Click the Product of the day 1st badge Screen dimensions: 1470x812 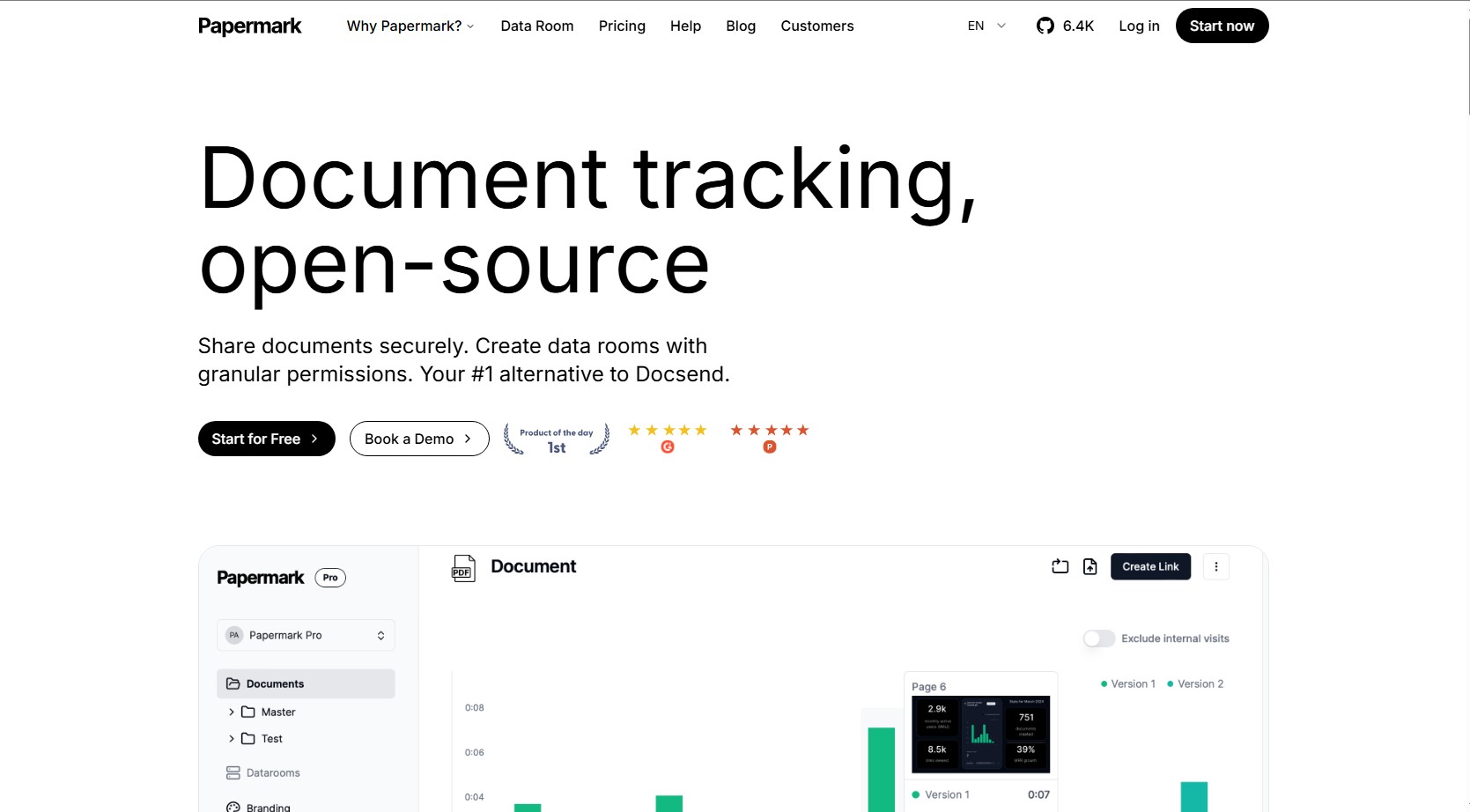point(557,439)
